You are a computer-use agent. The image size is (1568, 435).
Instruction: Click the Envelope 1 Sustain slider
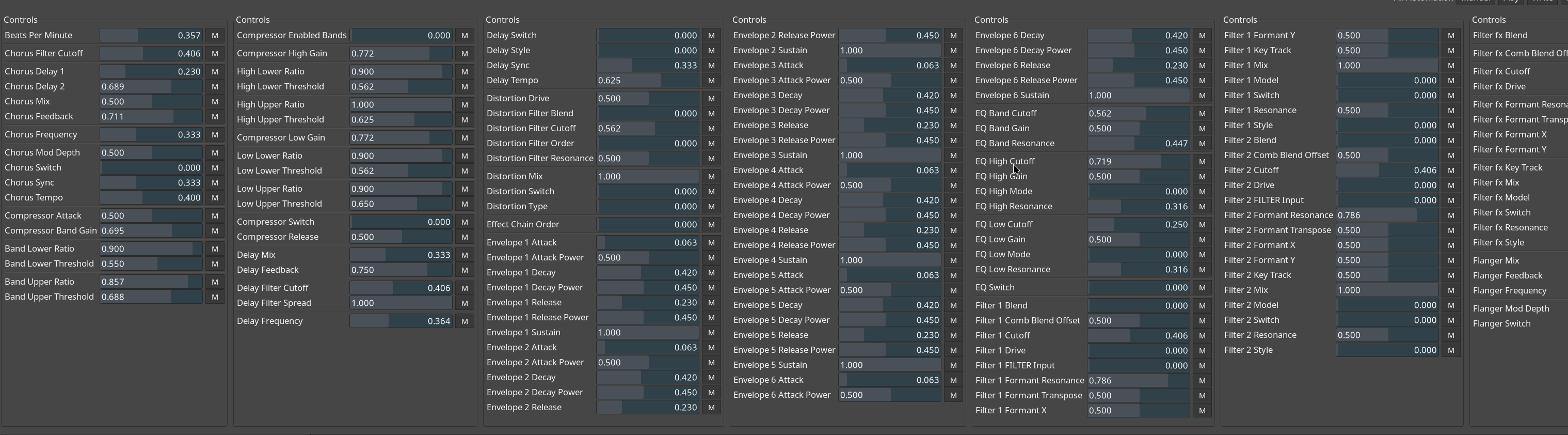coord(648,333)
